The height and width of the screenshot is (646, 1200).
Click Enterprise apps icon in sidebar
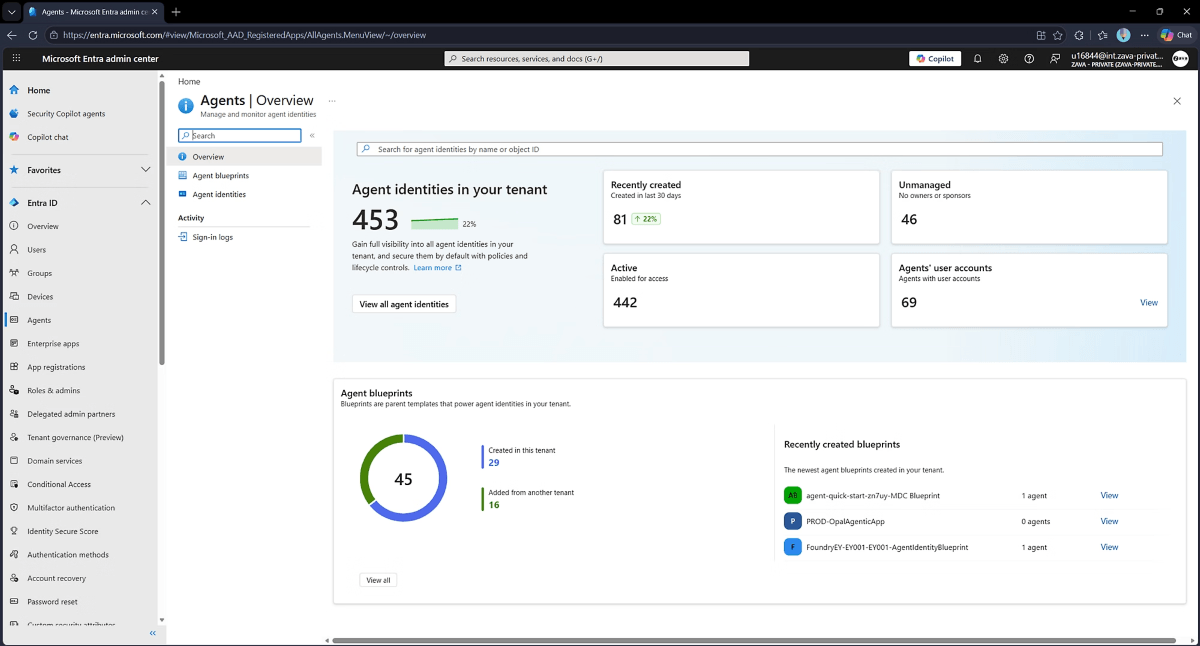point(14,344)
